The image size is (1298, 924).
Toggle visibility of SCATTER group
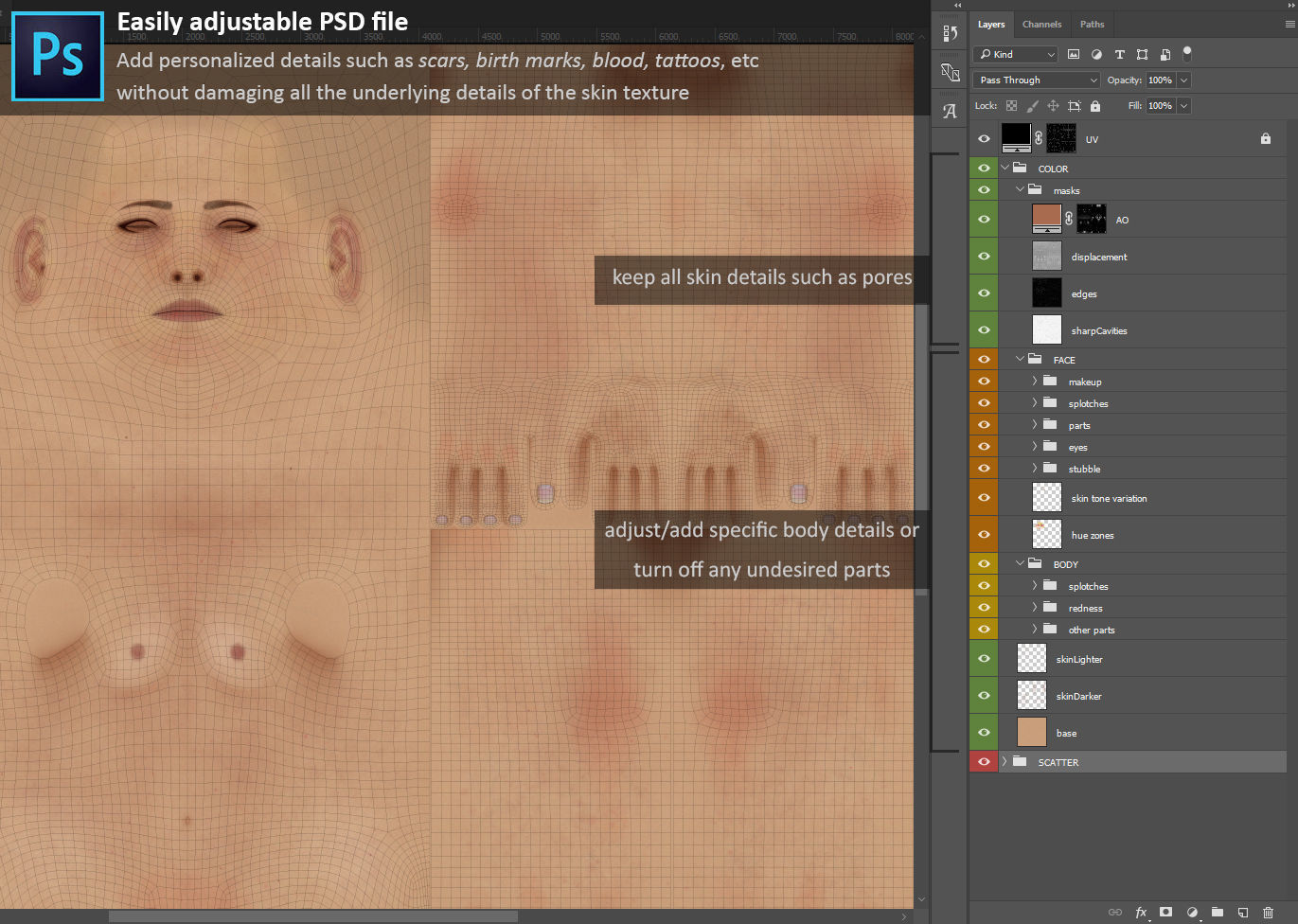pyautogui.click(x=984, y=761)
